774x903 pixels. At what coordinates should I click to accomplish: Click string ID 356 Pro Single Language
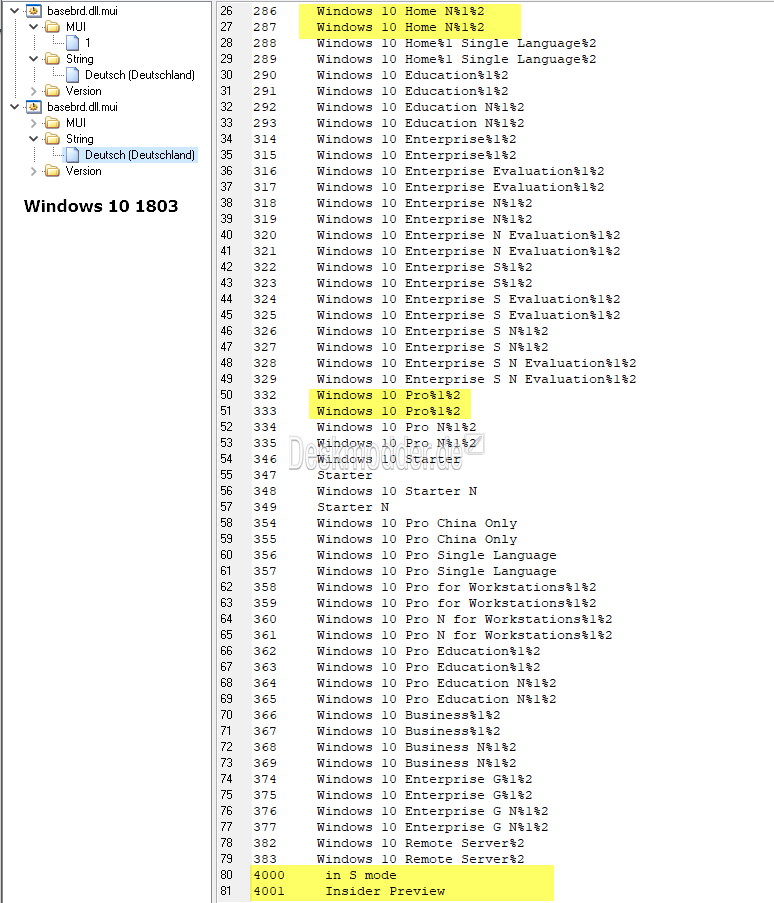tap(437, 555)
